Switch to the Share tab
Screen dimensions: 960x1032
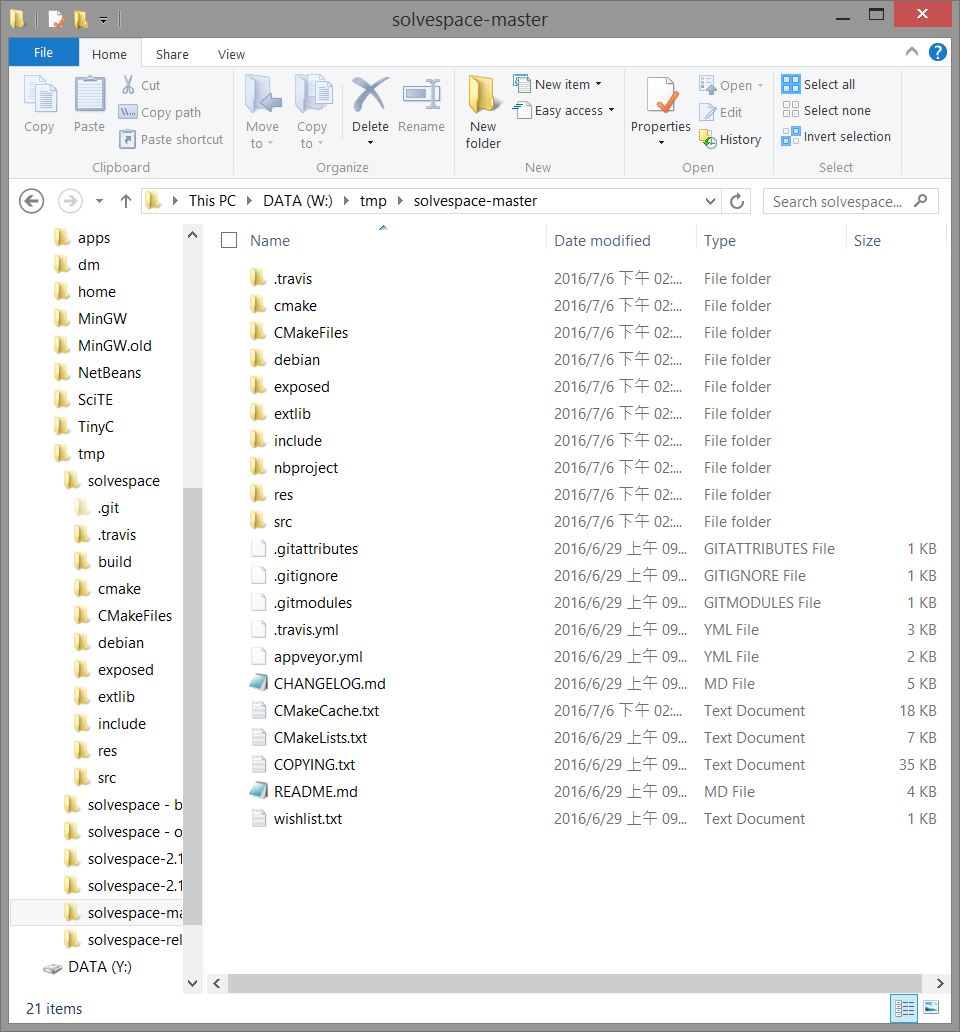(172, 54)
